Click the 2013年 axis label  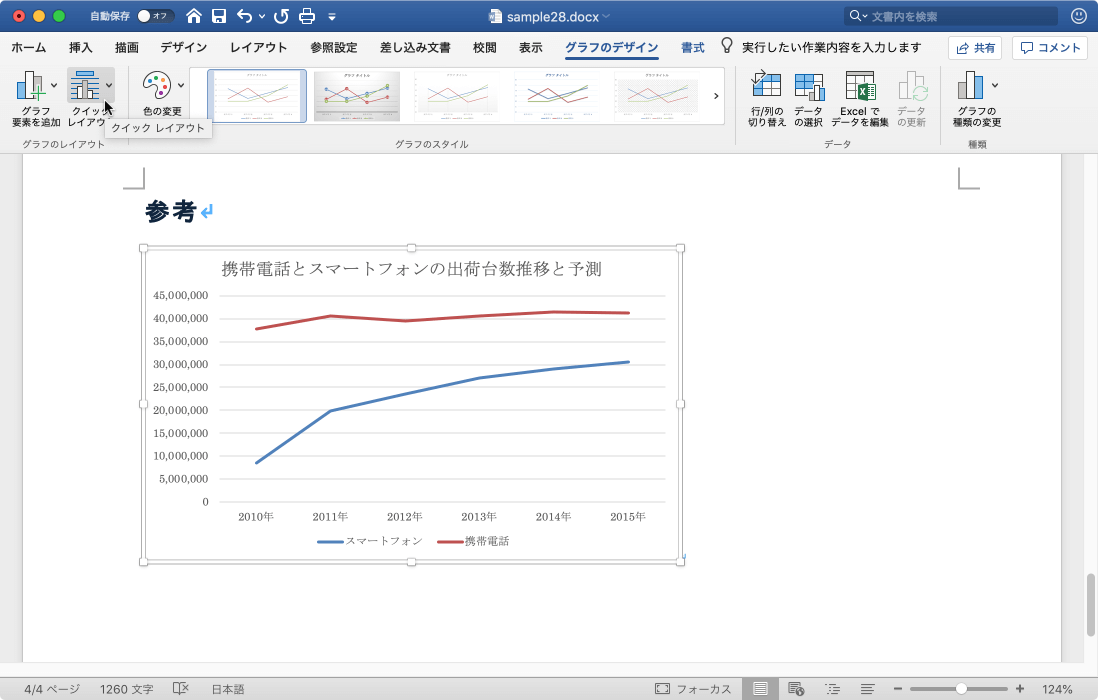(479, 517)
